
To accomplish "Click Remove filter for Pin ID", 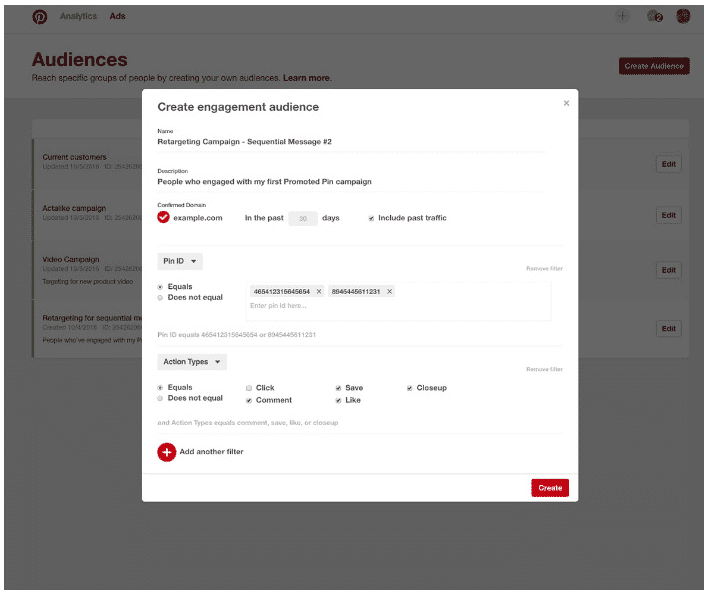I will click(x=544, y=269).
